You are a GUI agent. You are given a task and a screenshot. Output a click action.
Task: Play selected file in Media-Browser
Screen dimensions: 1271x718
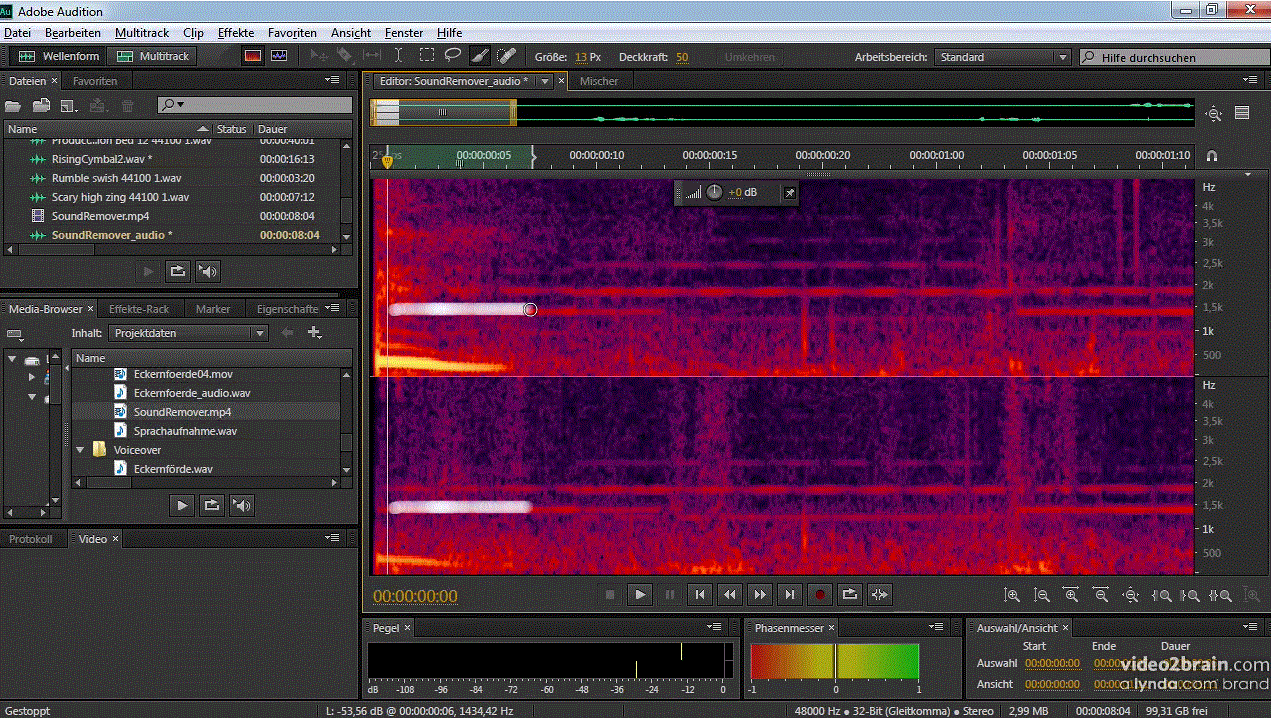tap(182, 505)
